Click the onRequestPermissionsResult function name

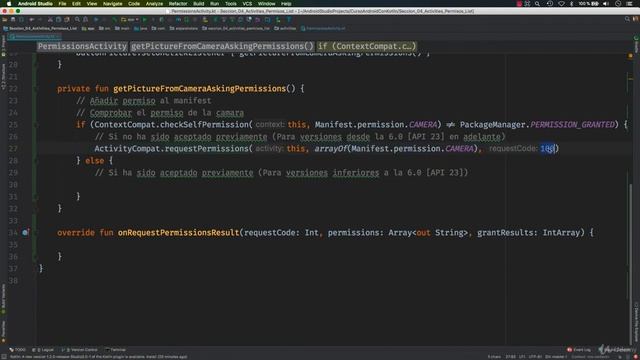coord(178,233)
